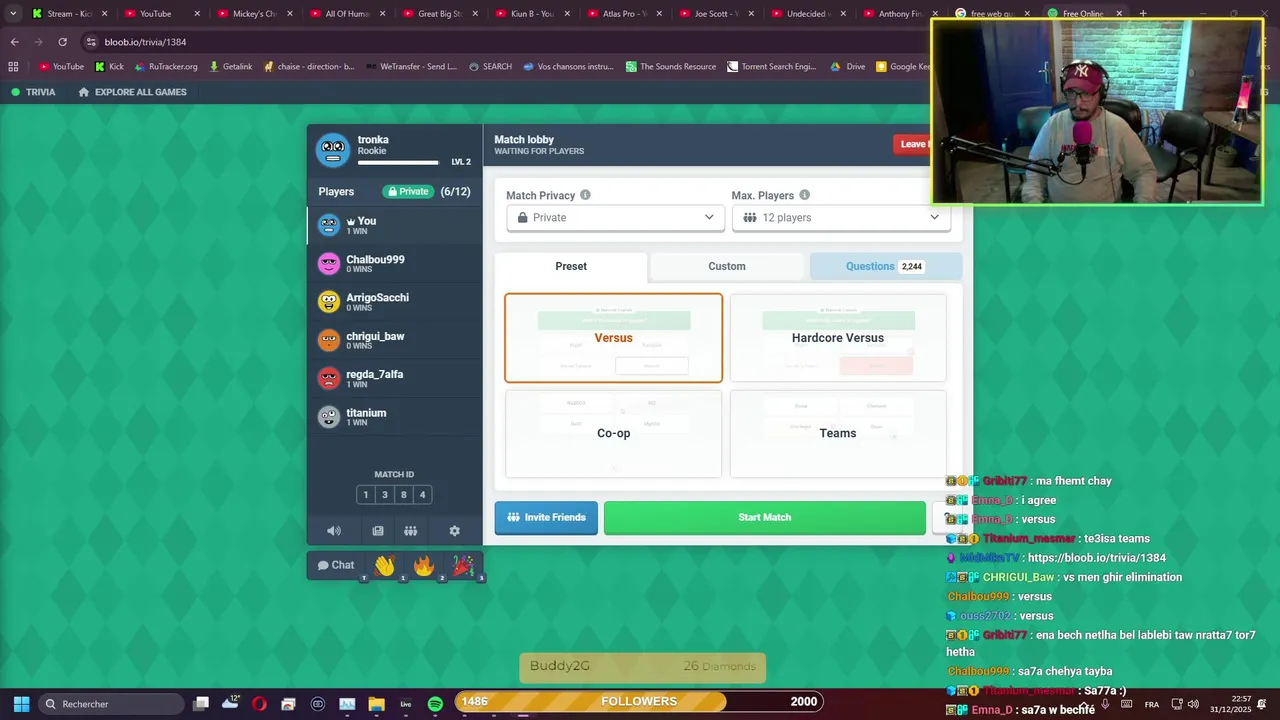This screenshot has height=720, width=1280.
Task: Open the lobby settings gear icon
Action: point(454,531)
